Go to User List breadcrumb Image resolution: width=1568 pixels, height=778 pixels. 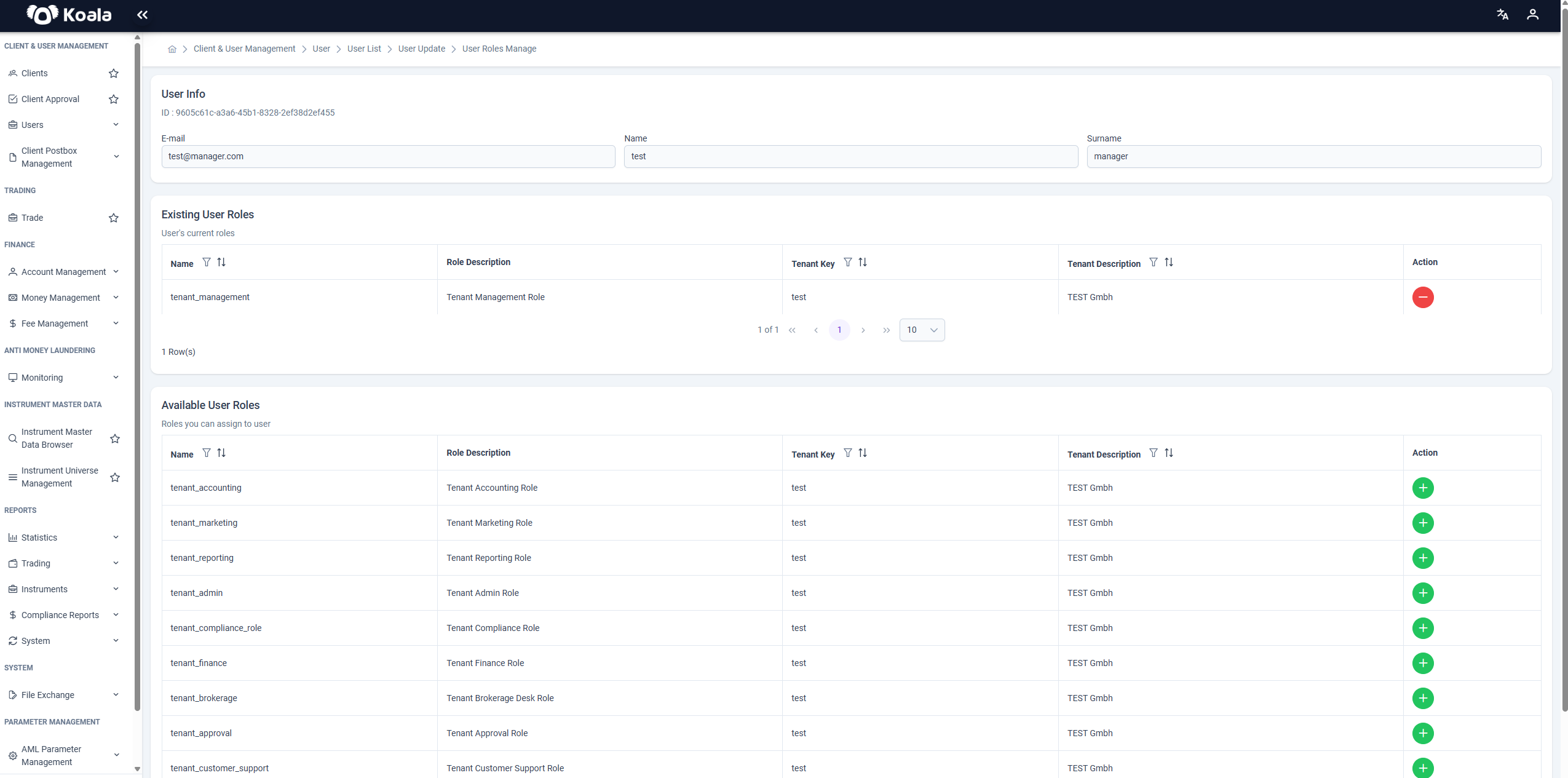coord(364,49)
